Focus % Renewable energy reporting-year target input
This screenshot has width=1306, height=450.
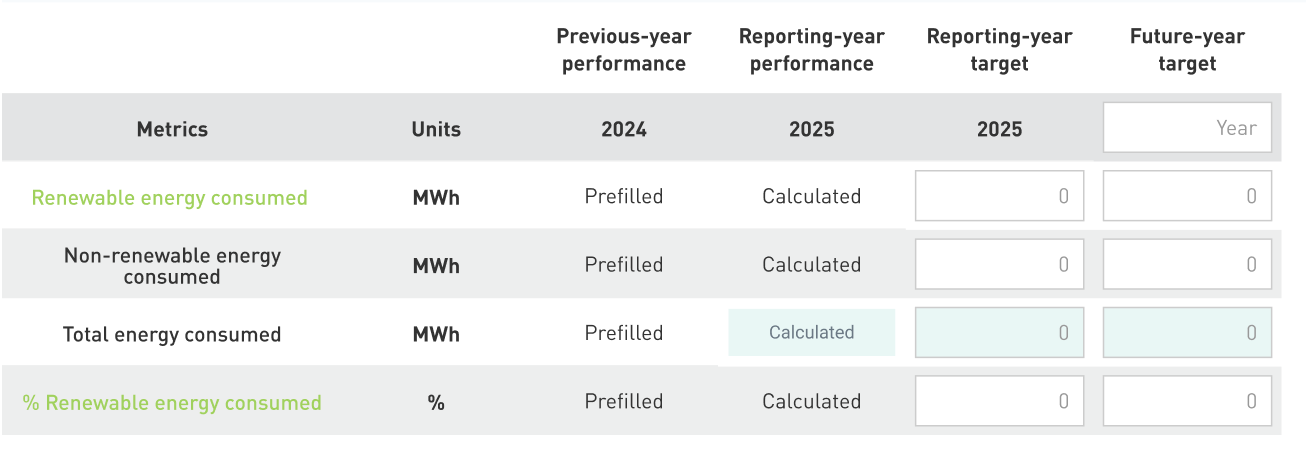point(999,401)
